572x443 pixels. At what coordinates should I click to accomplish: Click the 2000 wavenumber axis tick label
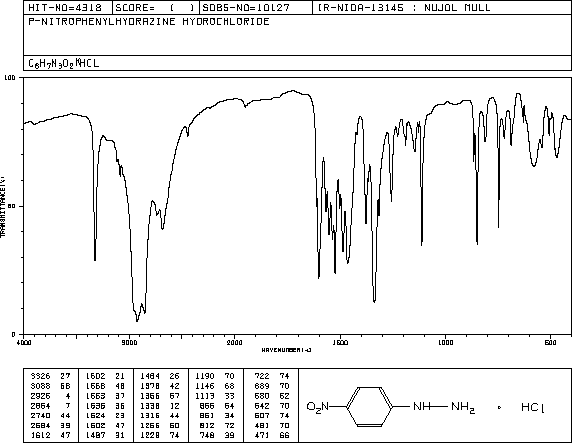tap(235, 342)
